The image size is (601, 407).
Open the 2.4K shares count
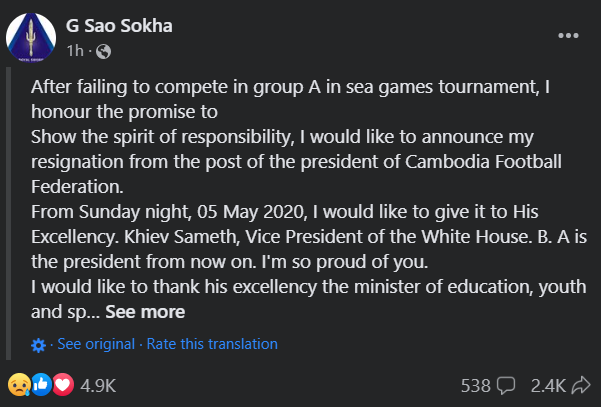pyautogui.click(x=548, y=386)
